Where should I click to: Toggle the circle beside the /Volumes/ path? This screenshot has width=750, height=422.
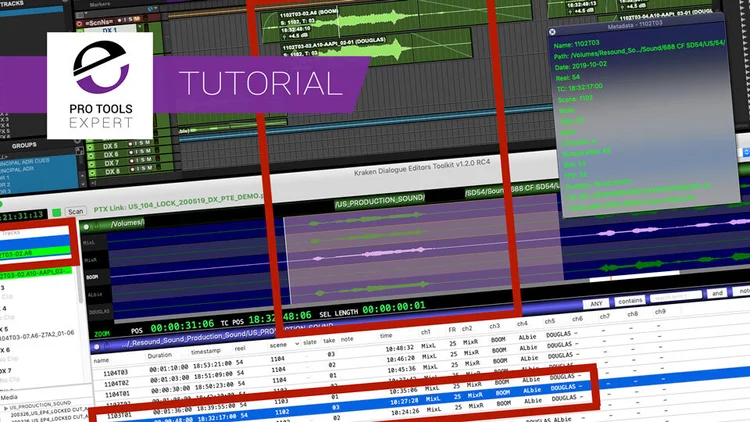(86, 227)
